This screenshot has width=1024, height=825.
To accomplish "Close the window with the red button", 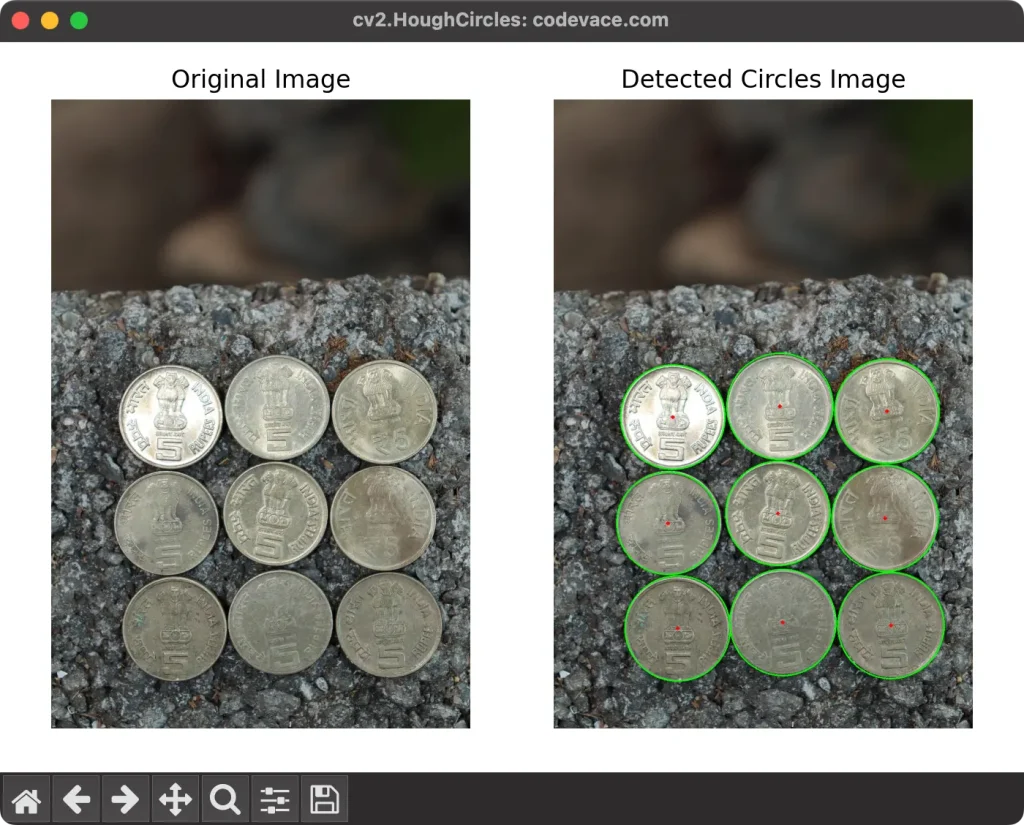I will (20, 20).
